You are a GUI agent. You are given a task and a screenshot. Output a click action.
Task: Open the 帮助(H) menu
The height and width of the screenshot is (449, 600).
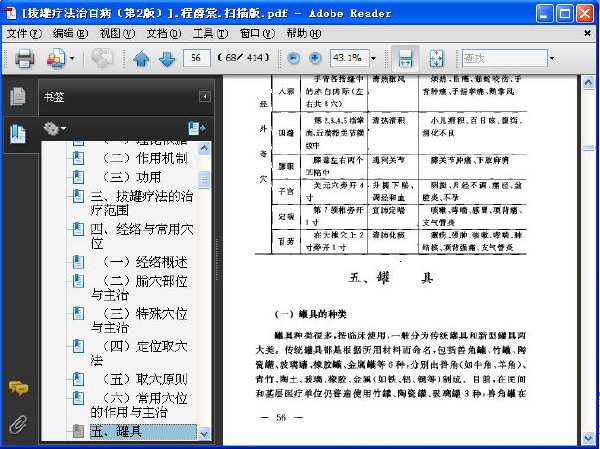pos(304,34)
